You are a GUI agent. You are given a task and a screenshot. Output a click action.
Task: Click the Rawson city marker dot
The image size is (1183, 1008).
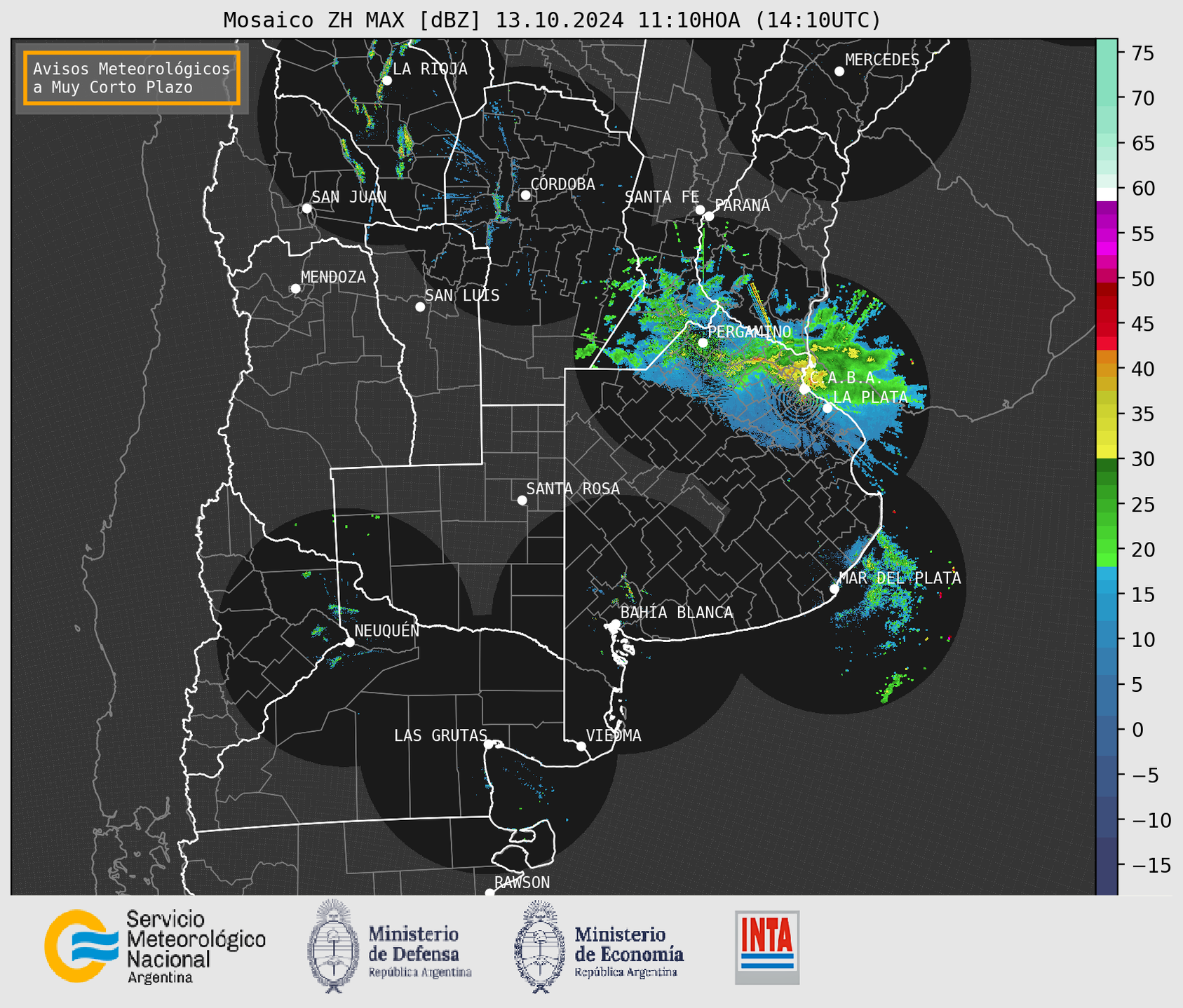click(489, 893)
